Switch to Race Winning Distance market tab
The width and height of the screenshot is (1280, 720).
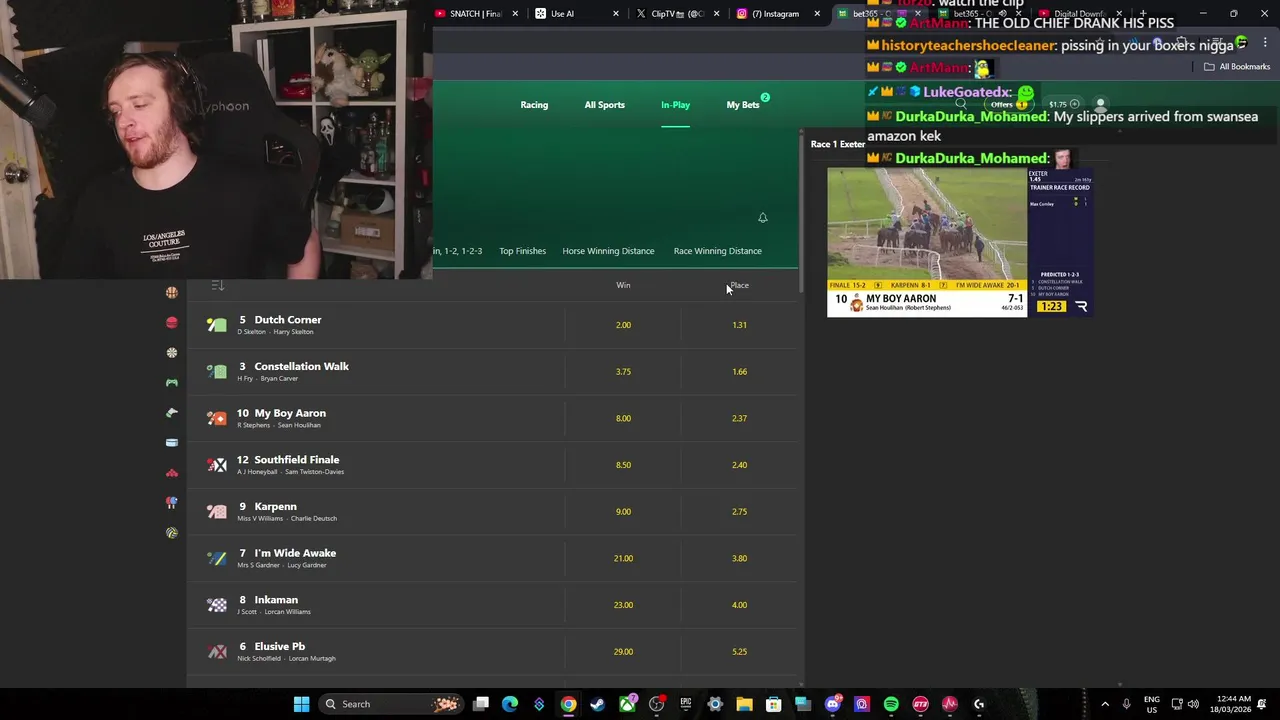pos(717,251)
